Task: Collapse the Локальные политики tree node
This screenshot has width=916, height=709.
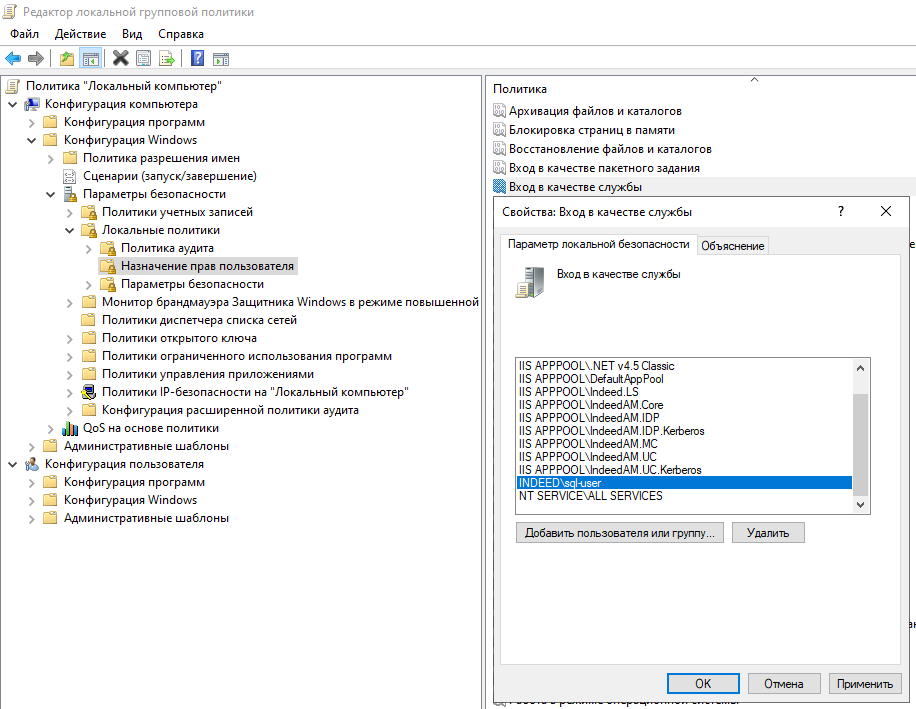Action: tap(70, 230)
